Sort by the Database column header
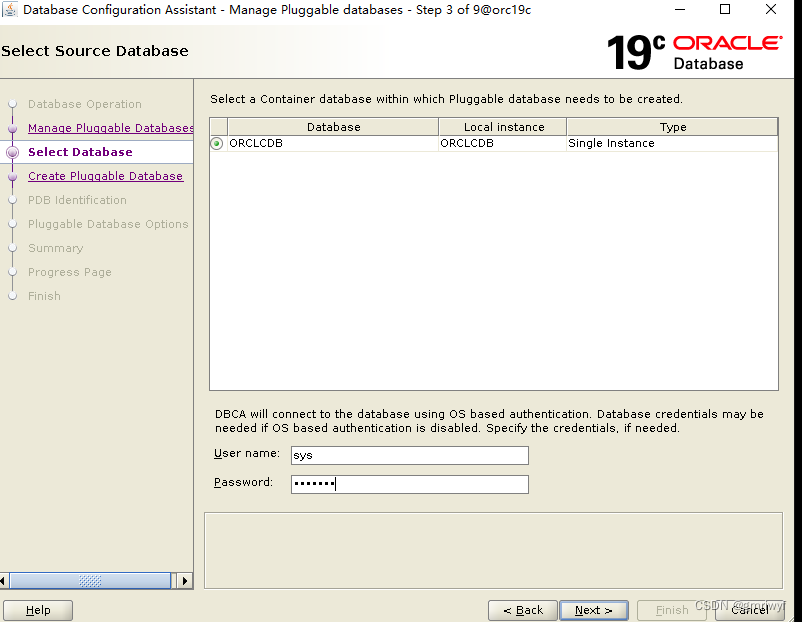Image resolution: width=802 pixels, height=622 pixels. point(333,127)
